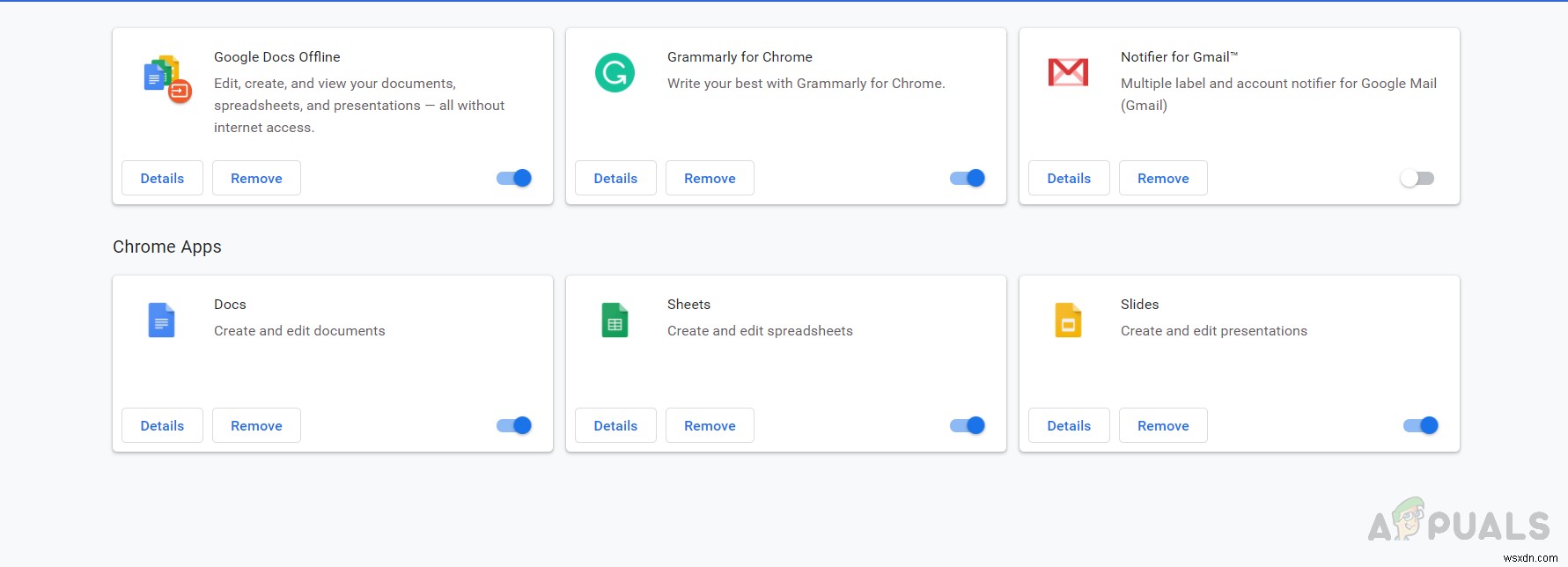The height and width of the screenshot is (567, 1568).
Task: Click the red Gmail notifier icon
Action: pos(1068,72)
